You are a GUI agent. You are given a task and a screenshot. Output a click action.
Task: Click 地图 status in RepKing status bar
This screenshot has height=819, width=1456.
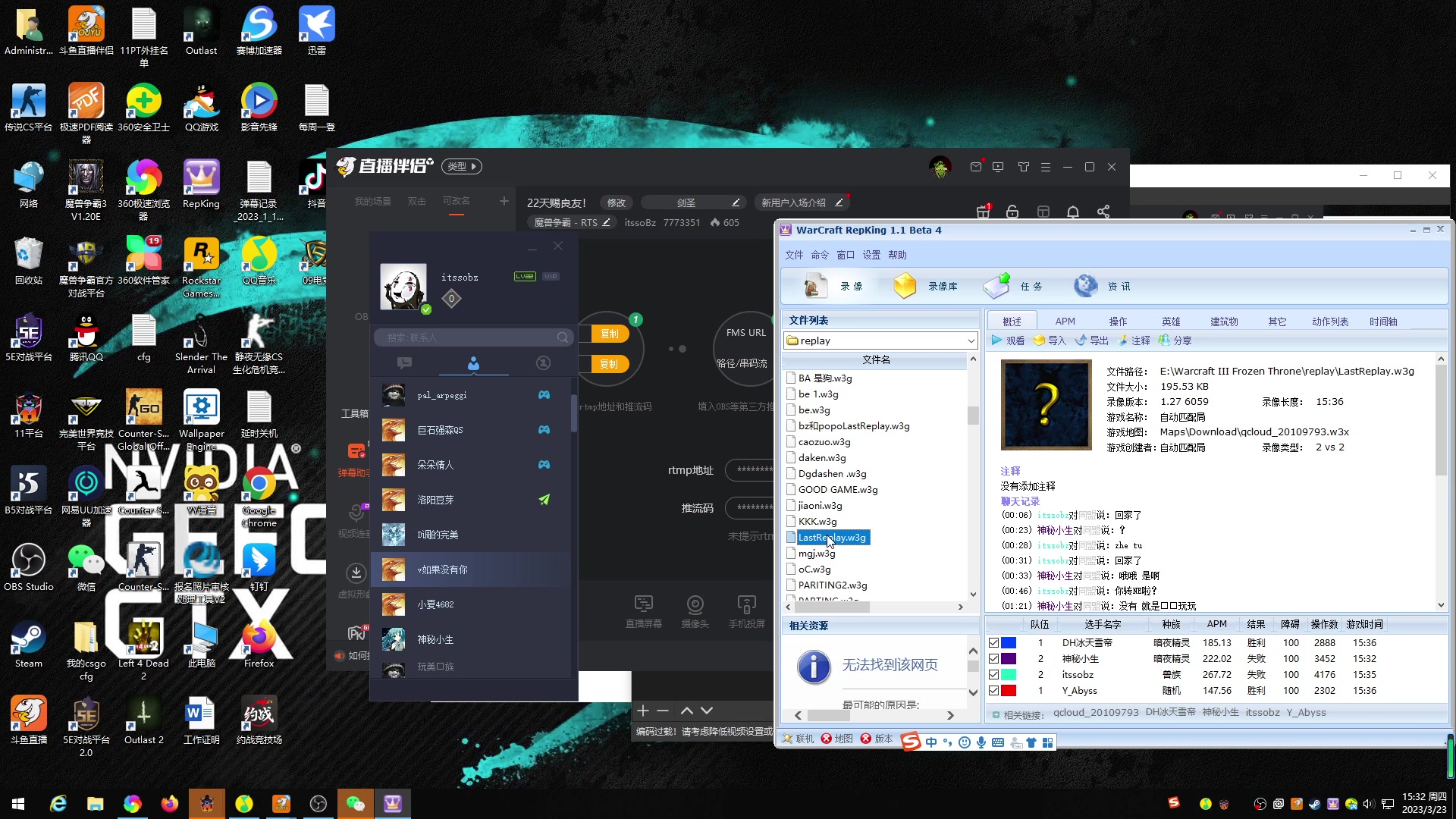(837, 739)
